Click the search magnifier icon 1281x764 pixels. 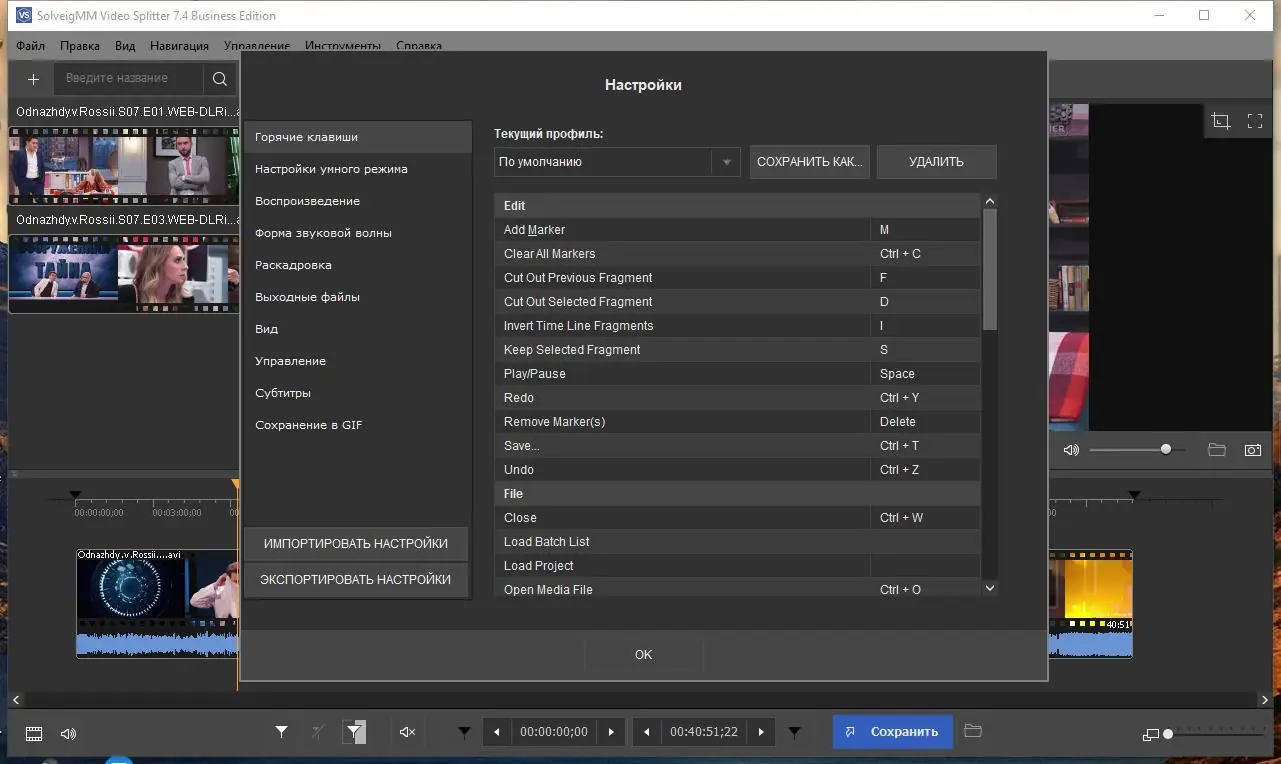(x=220, y=79)
